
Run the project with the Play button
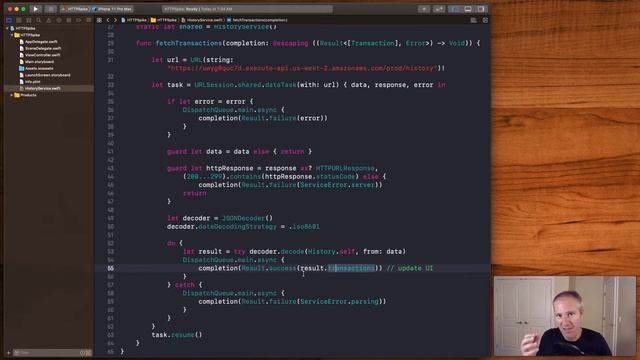pyautogui.click(x=36, y=9)
